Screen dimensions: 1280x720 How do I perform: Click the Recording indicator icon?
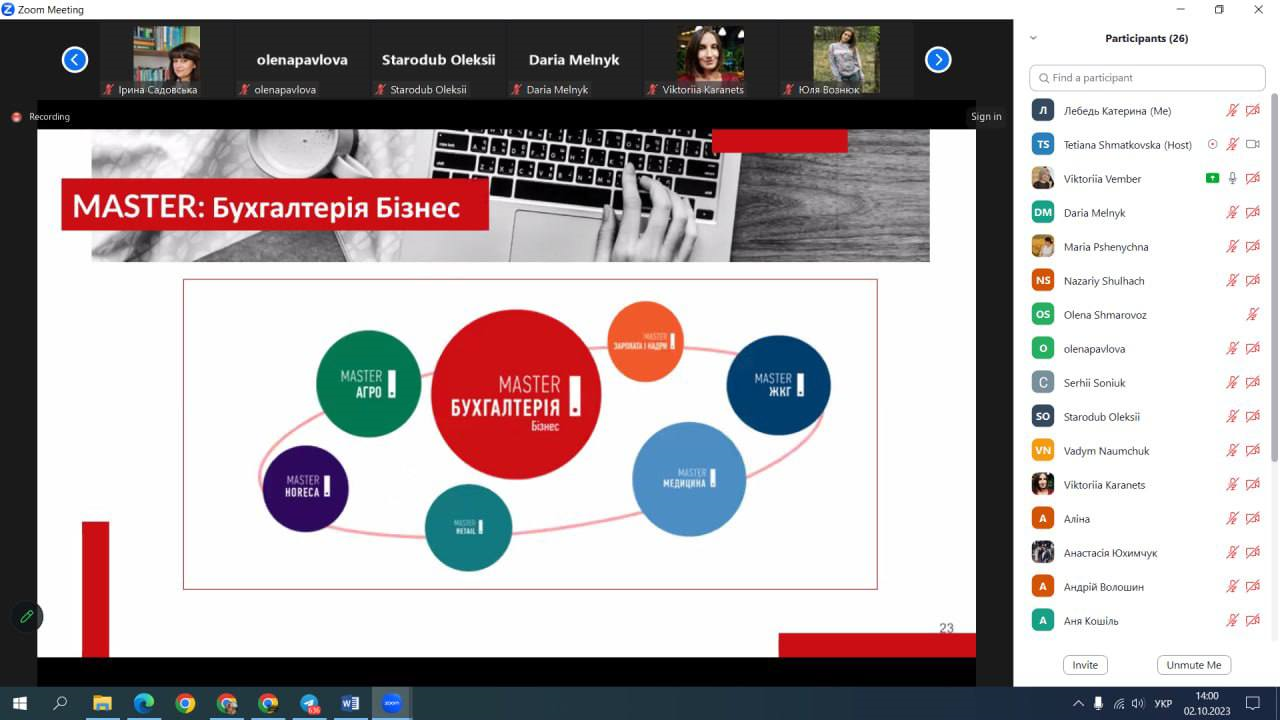click(16, 117)
